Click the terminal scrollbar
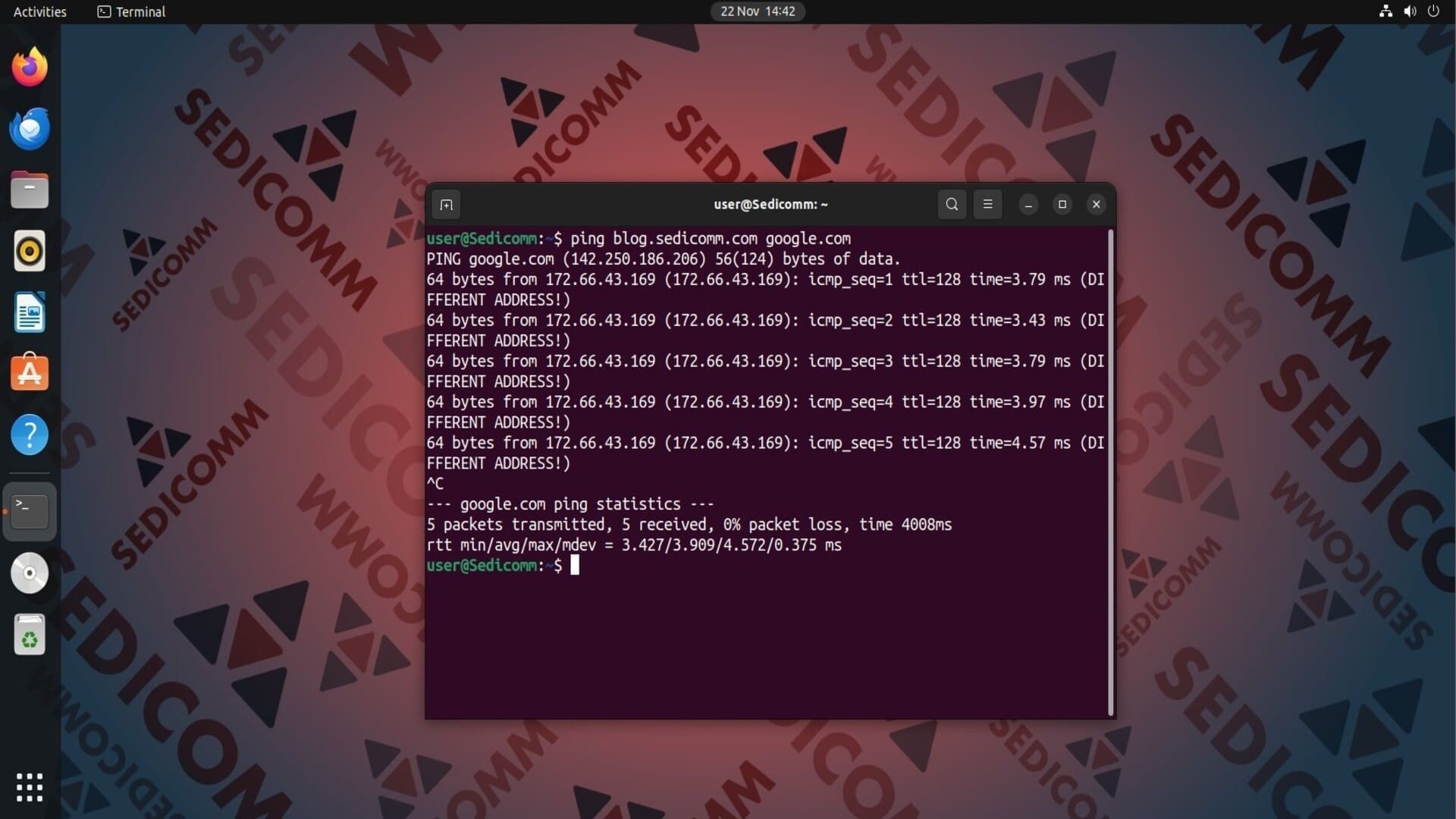 pos(1110,472)
